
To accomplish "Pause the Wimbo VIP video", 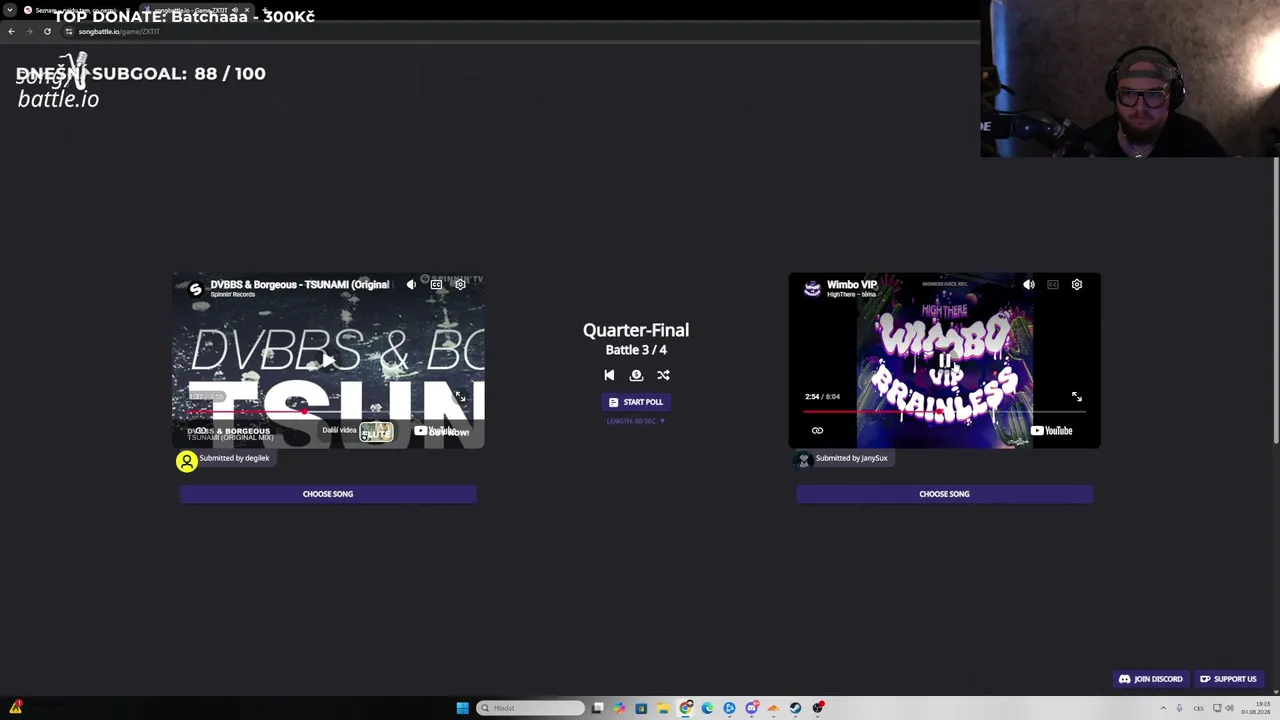I will coord(944,360).
